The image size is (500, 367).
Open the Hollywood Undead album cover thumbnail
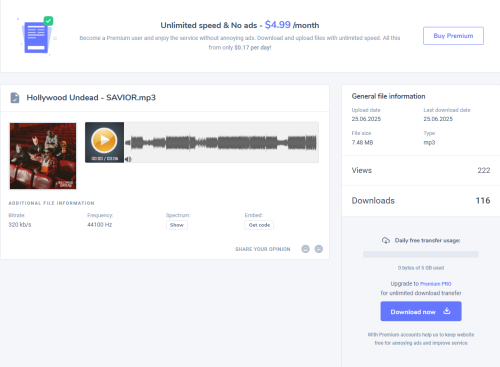[43, 156]
